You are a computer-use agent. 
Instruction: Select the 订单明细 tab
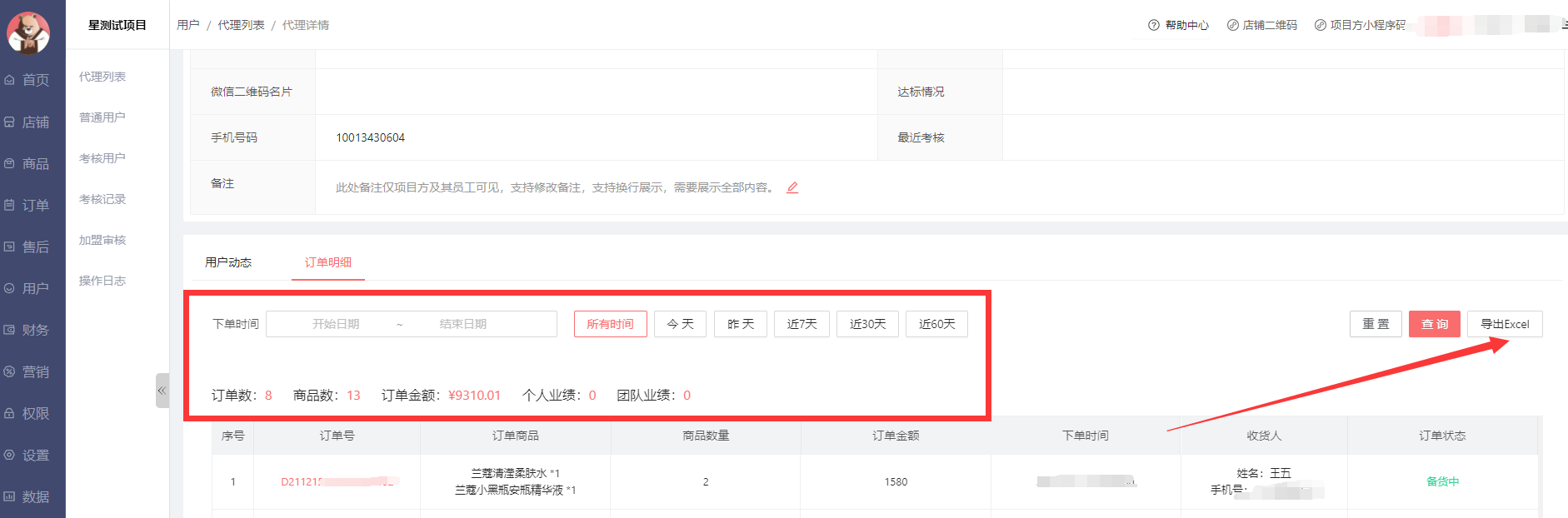point(327,262)
